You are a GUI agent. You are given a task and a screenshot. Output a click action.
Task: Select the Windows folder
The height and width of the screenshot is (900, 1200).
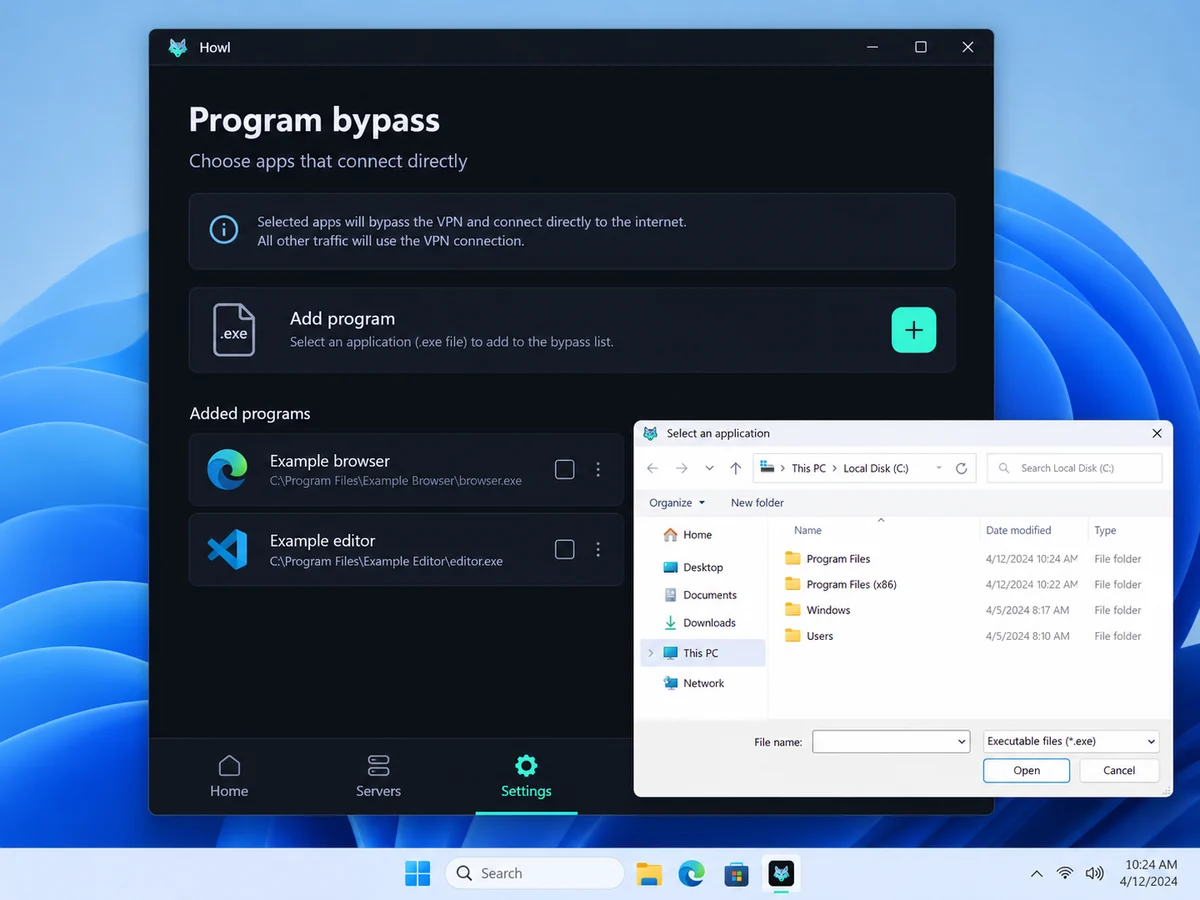[818, 610]
